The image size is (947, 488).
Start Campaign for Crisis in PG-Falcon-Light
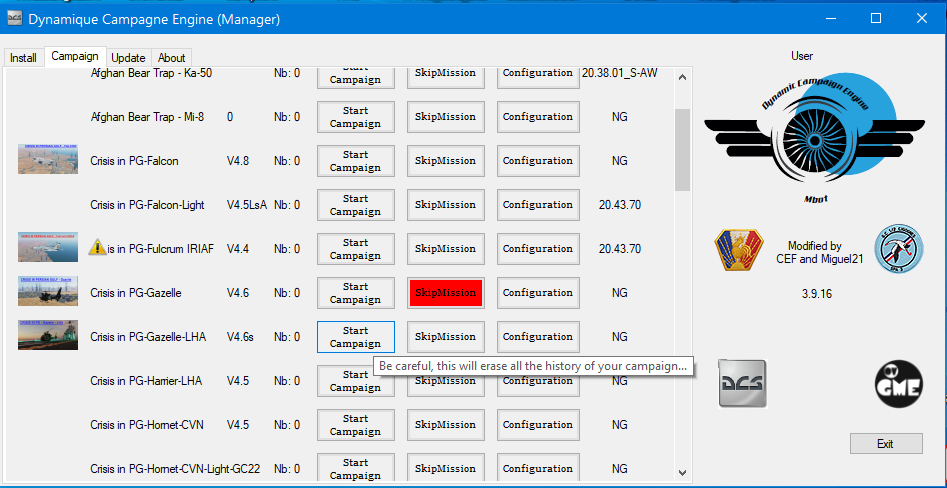point(356,205)
